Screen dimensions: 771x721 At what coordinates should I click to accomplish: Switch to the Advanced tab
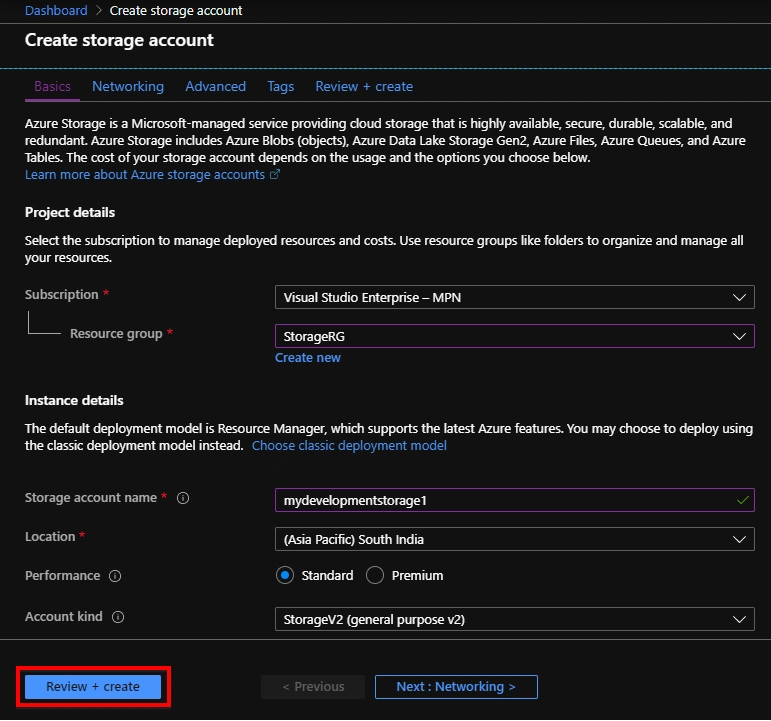click(x=215, y=87)
